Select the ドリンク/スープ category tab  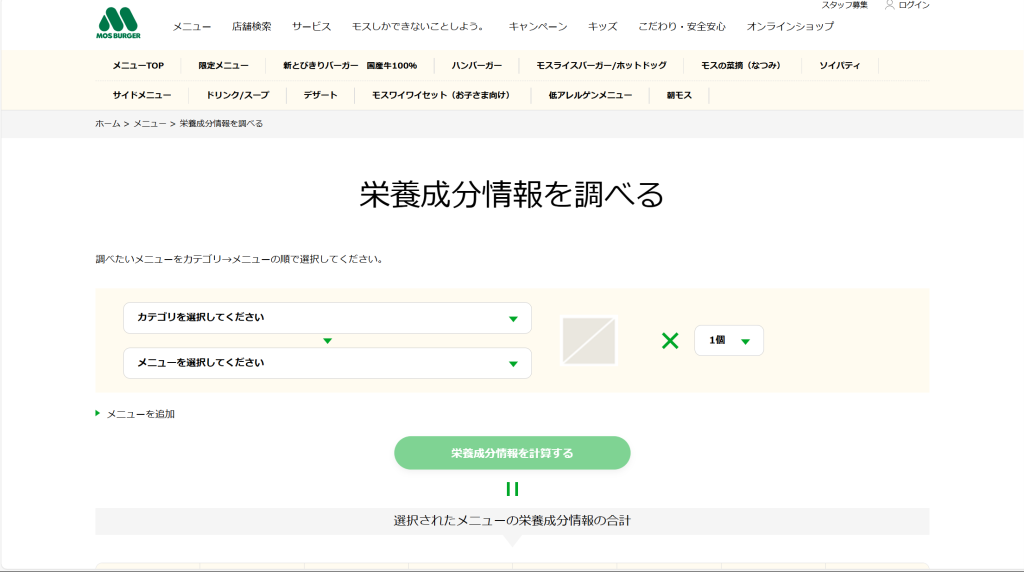coord(237,95)
